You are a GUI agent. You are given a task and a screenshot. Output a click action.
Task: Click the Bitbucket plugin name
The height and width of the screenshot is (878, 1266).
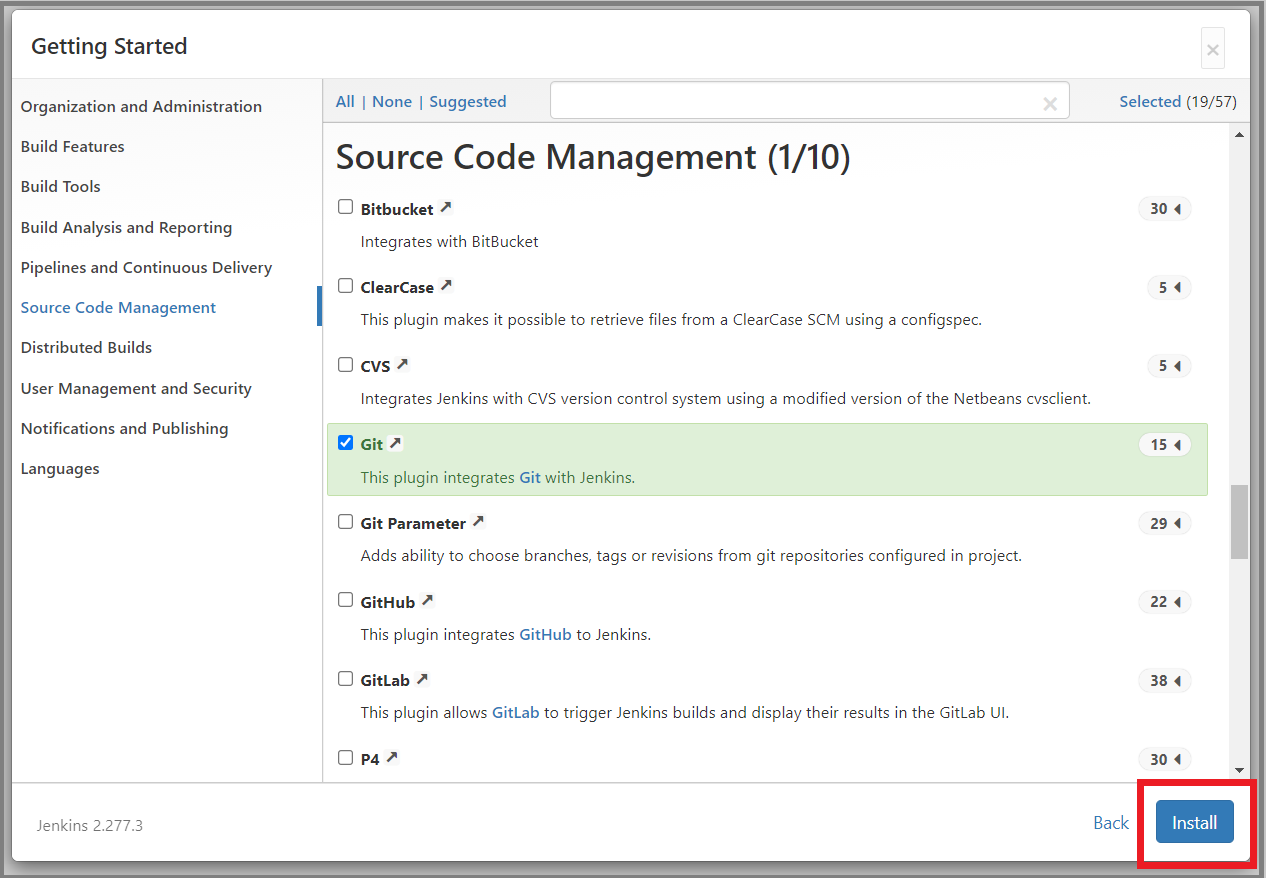[x=397, y=209]
